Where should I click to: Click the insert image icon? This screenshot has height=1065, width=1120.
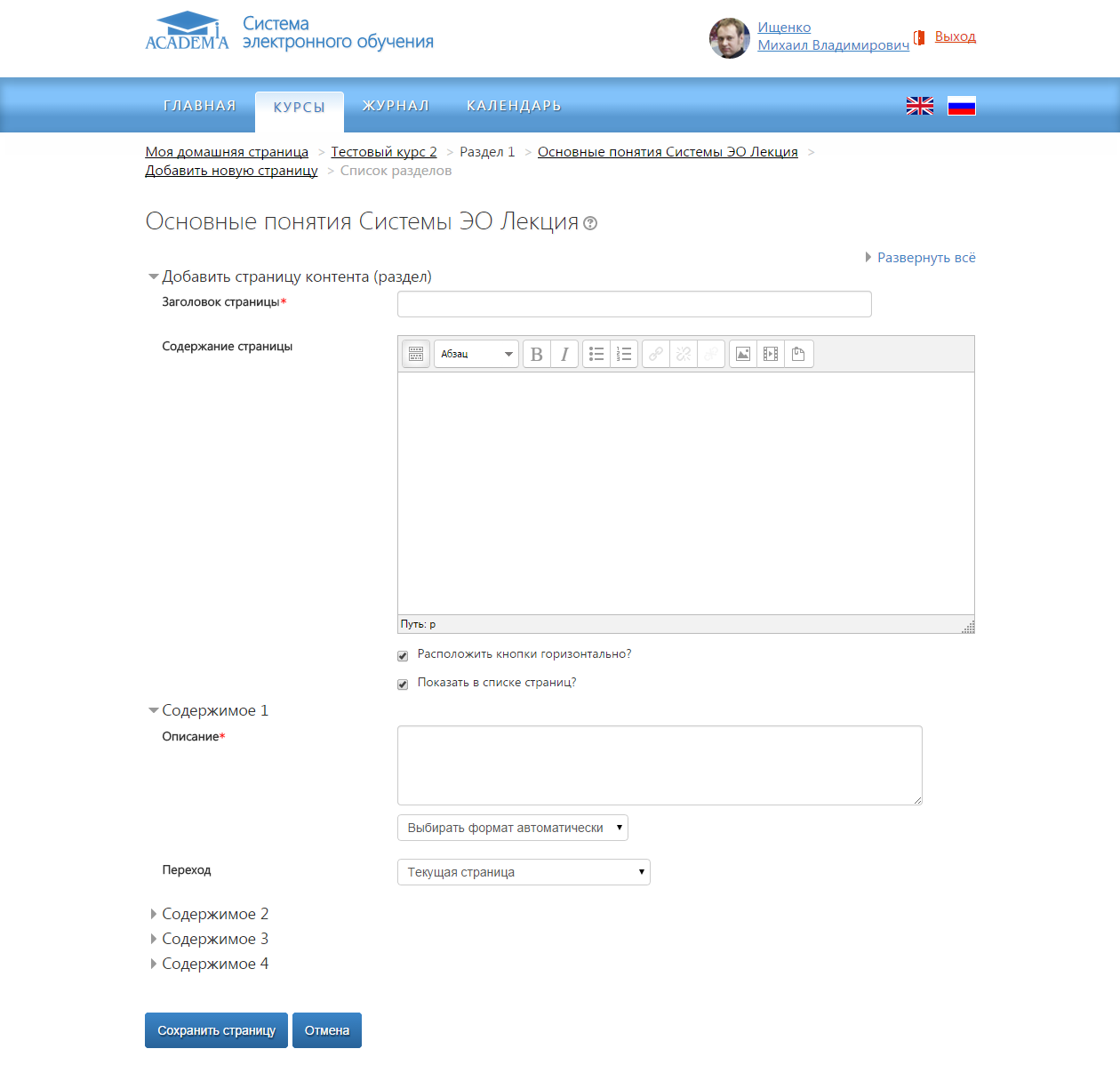pos(743,354)
